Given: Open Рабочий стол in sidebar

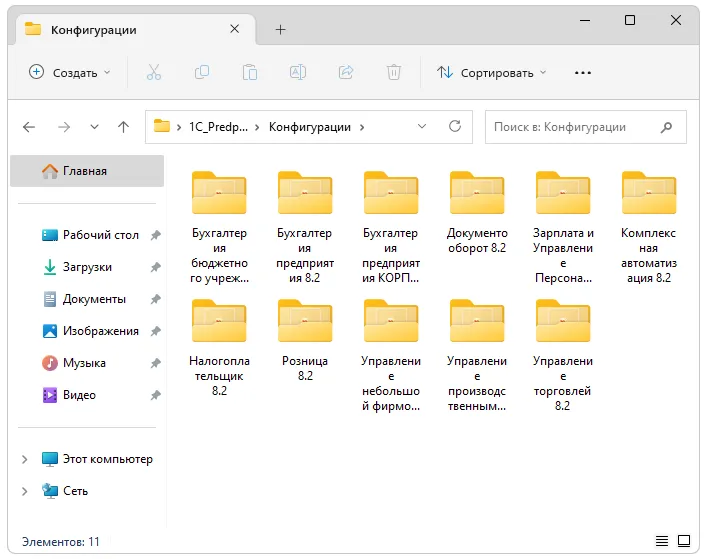Looking at the screenshot, I should click(x=89, y=235).
